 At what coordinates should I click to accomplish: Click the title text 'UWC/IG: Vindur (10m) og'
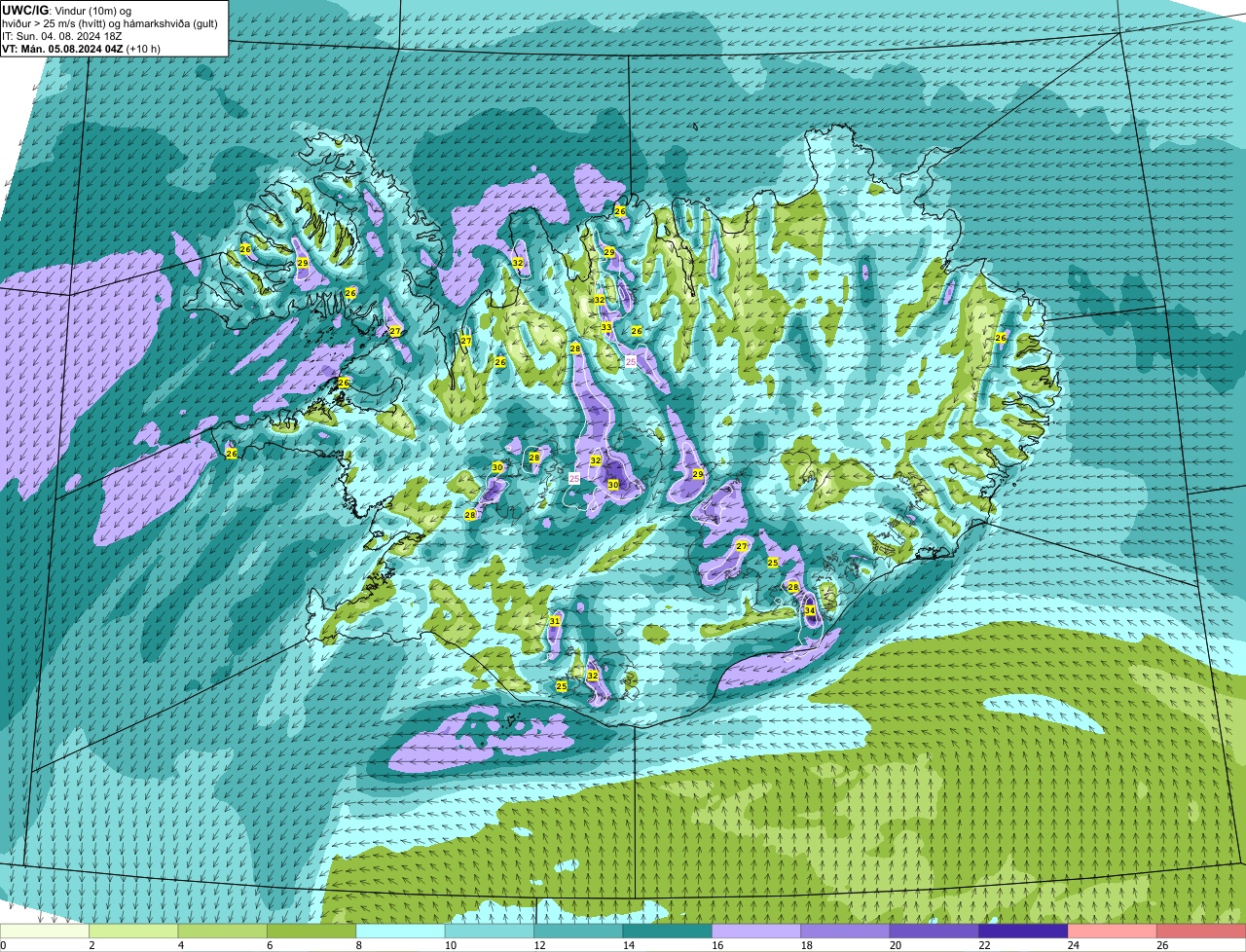click(66, 10)
